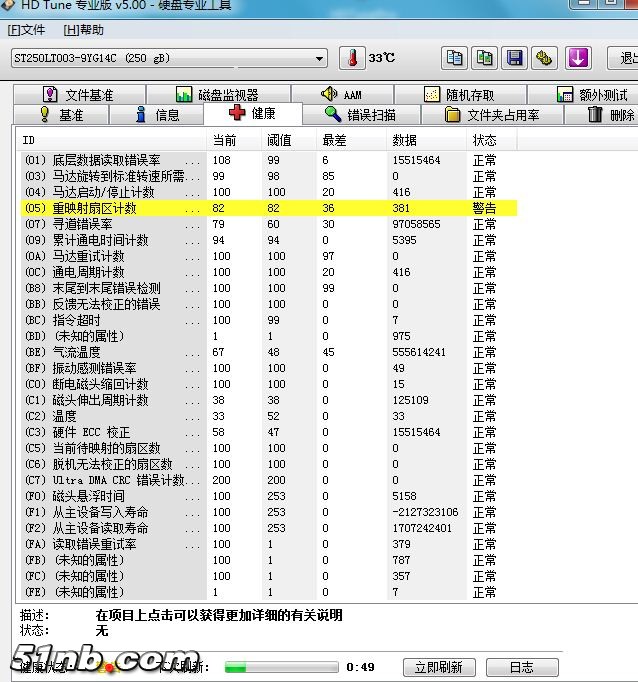Switch to the 磁盘监视器 tab
The width and height of the screenshot is (638, 682).
pyautogui.click(x=217, y=95)
